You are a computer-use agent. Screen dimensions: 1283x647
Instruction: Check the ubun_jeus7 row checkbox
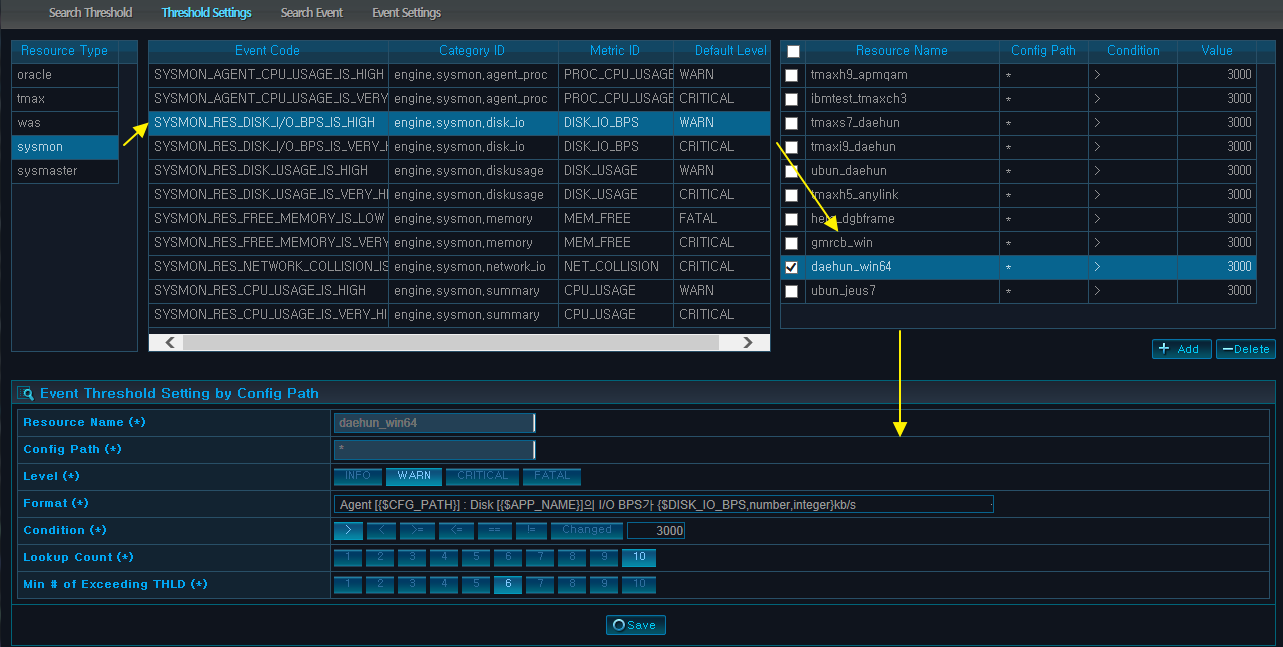point(792,291)
